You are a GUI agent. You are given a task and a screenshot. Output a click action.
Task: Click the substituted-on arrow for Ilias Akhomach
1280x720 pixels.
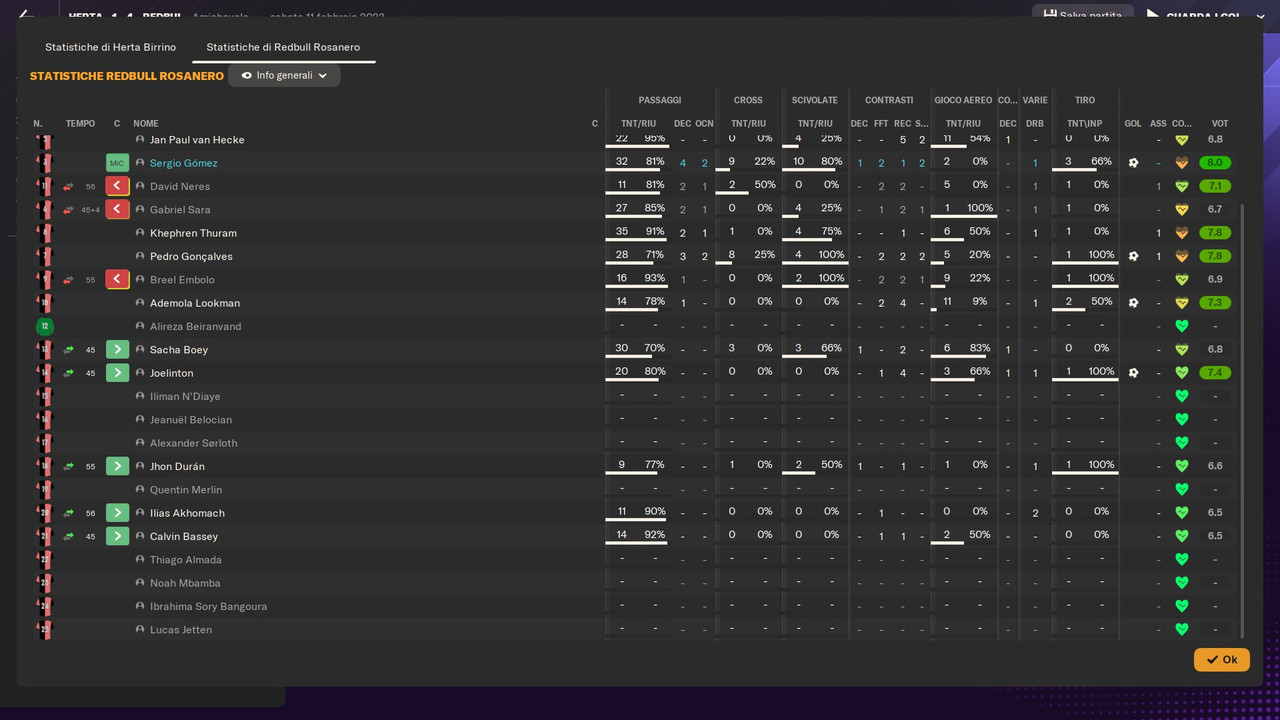point(117,513)
